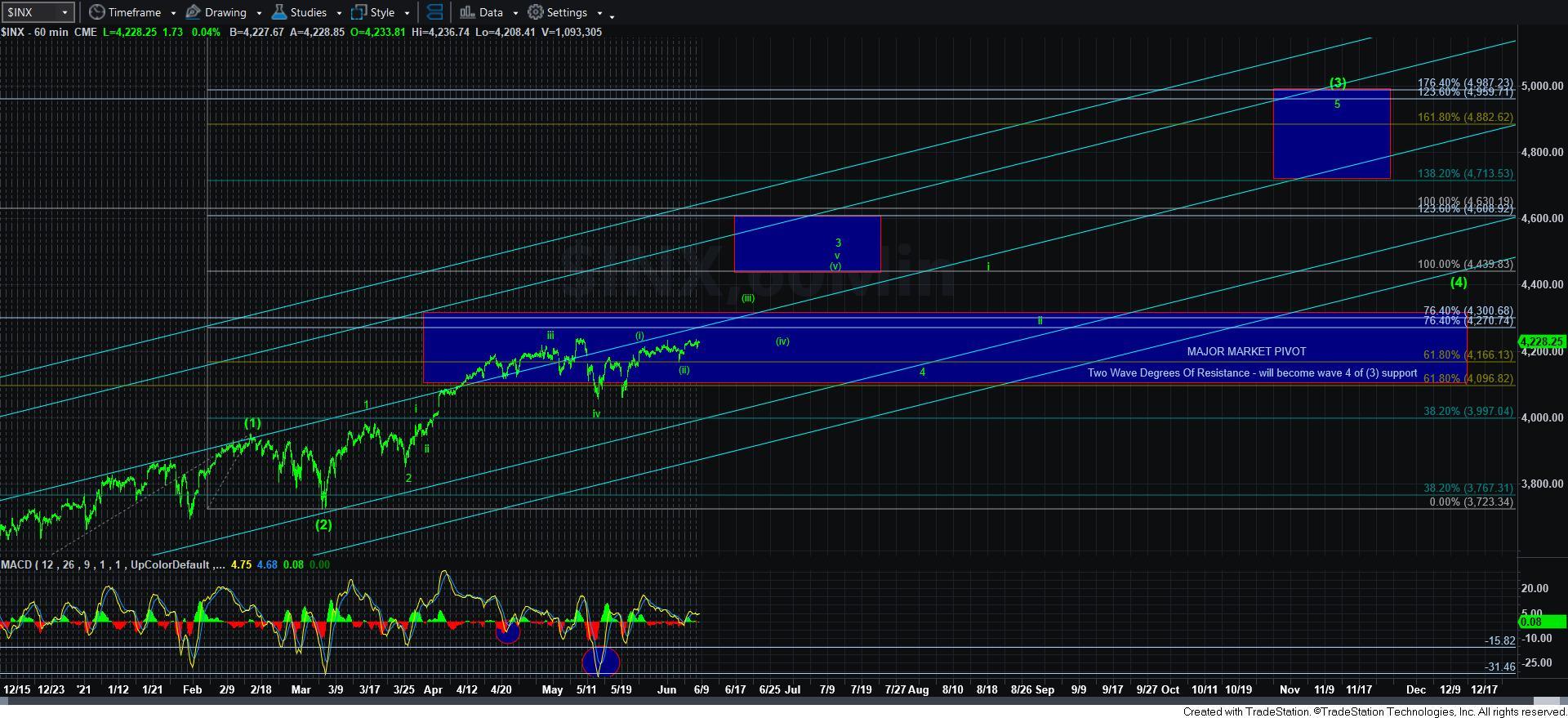Click the small circle on MACD near 4/20

click(x=507, y=631)
